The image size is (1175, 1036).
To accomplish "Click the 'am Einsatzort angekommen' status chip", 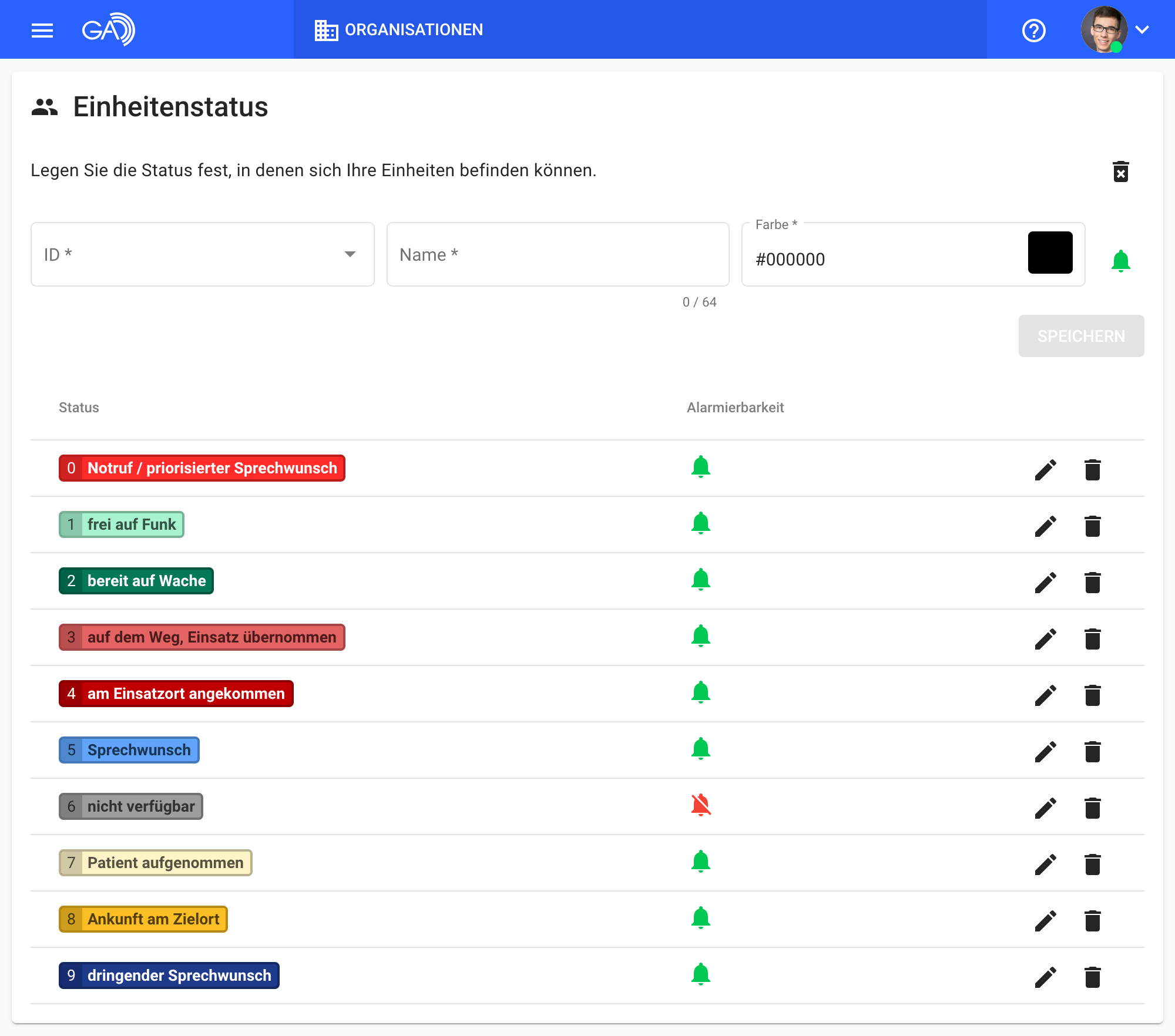I will pyautogui.click(x=176, y=694).
